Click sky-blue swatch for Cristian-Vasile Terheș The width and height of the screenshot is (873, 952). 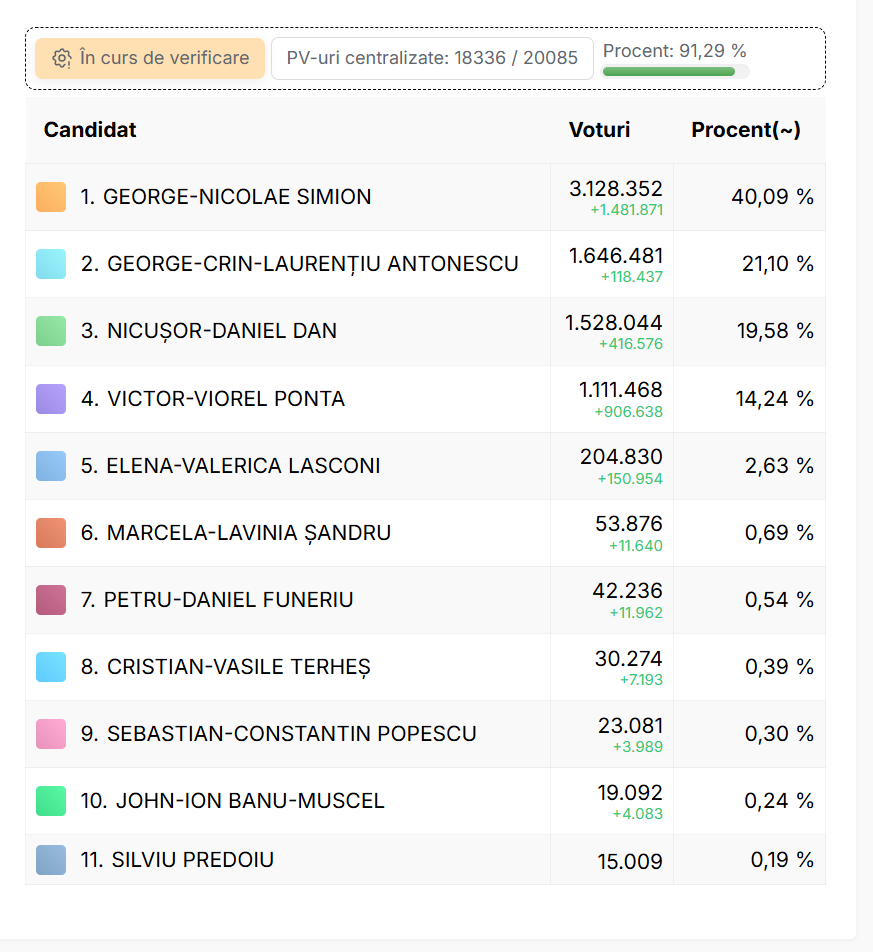click(x=51, y=667)
